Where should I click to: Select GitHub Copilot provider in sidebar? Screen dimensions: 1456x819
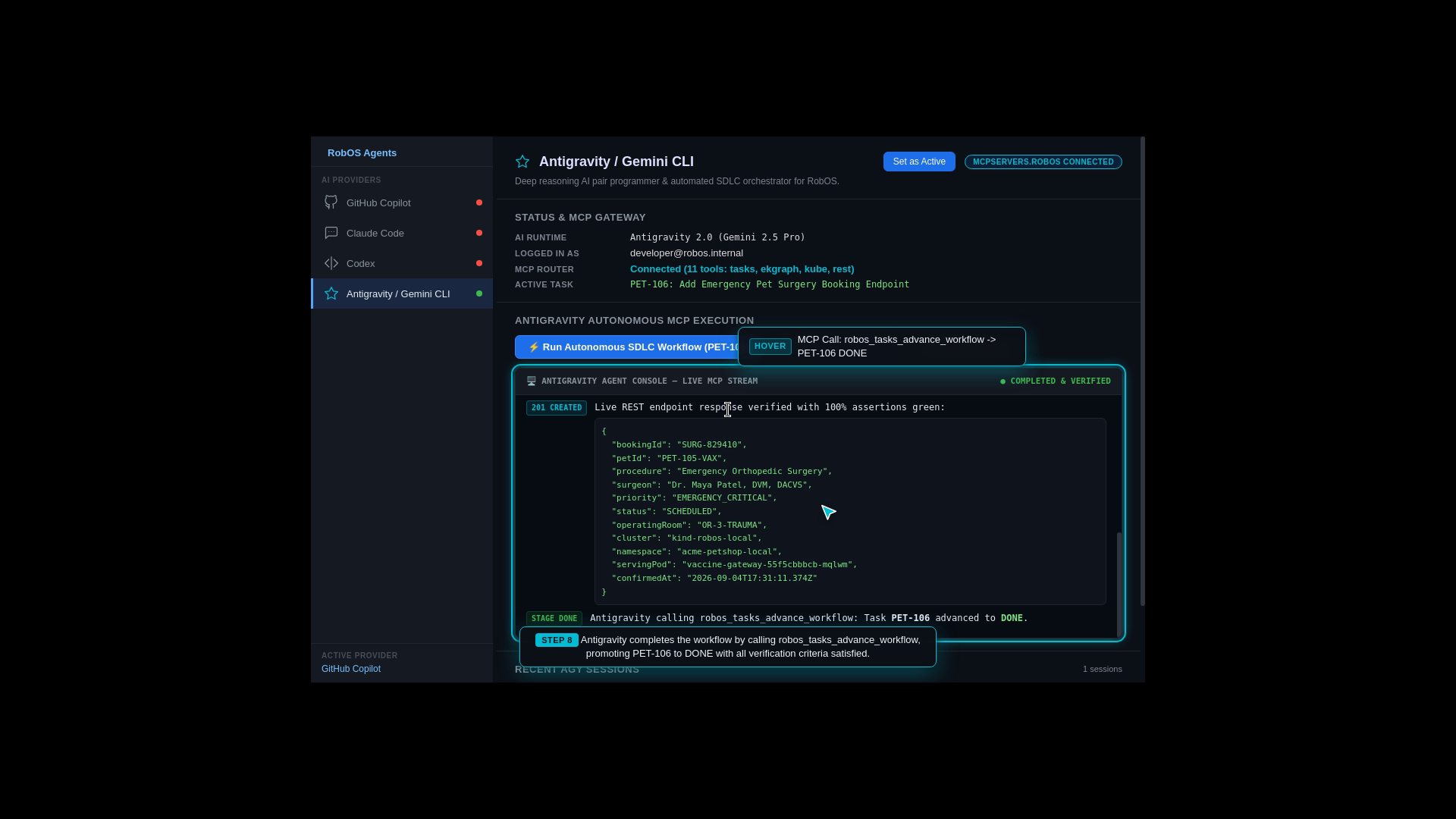[x=402, y=202]
